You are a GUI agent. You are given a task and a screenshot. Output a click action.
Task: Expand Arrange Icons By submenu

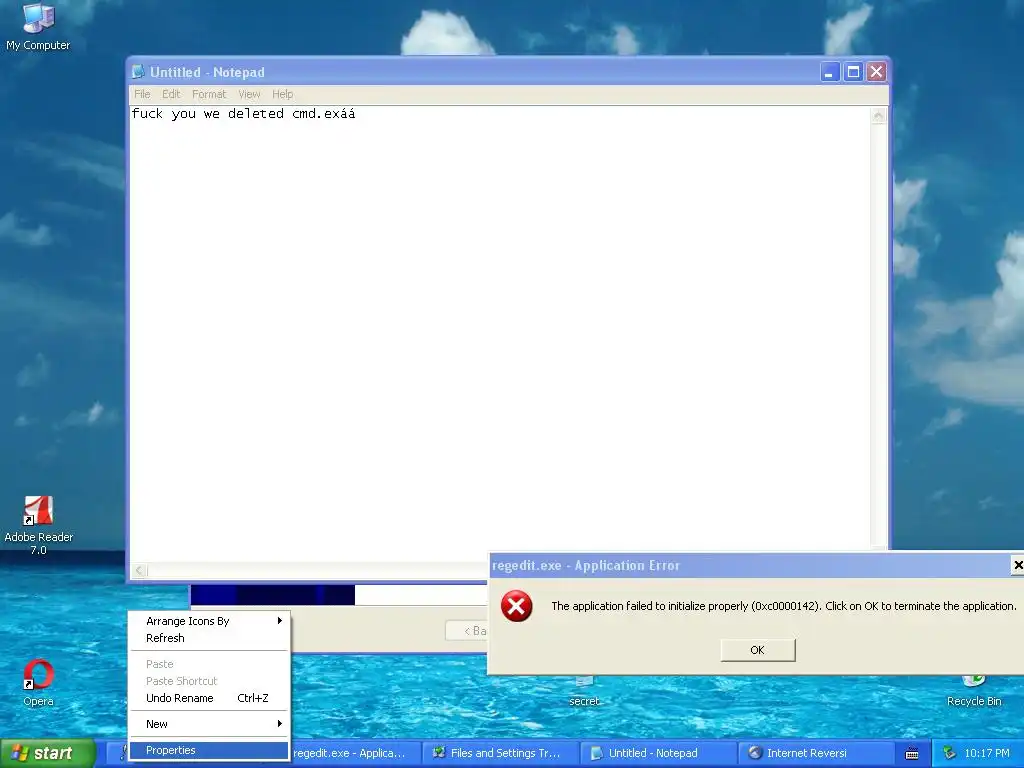[x=209, y=621]
